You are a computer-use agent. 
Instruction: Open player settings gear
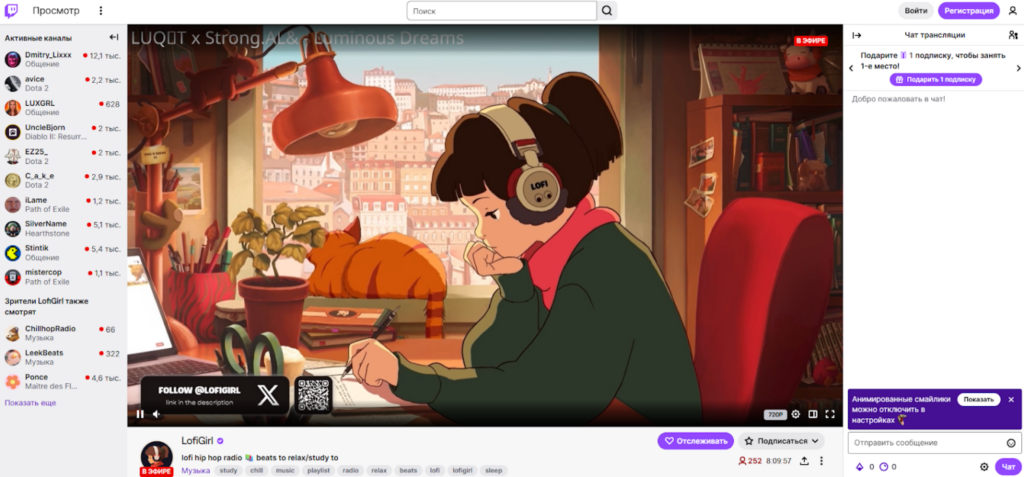[x=795, y=414]
